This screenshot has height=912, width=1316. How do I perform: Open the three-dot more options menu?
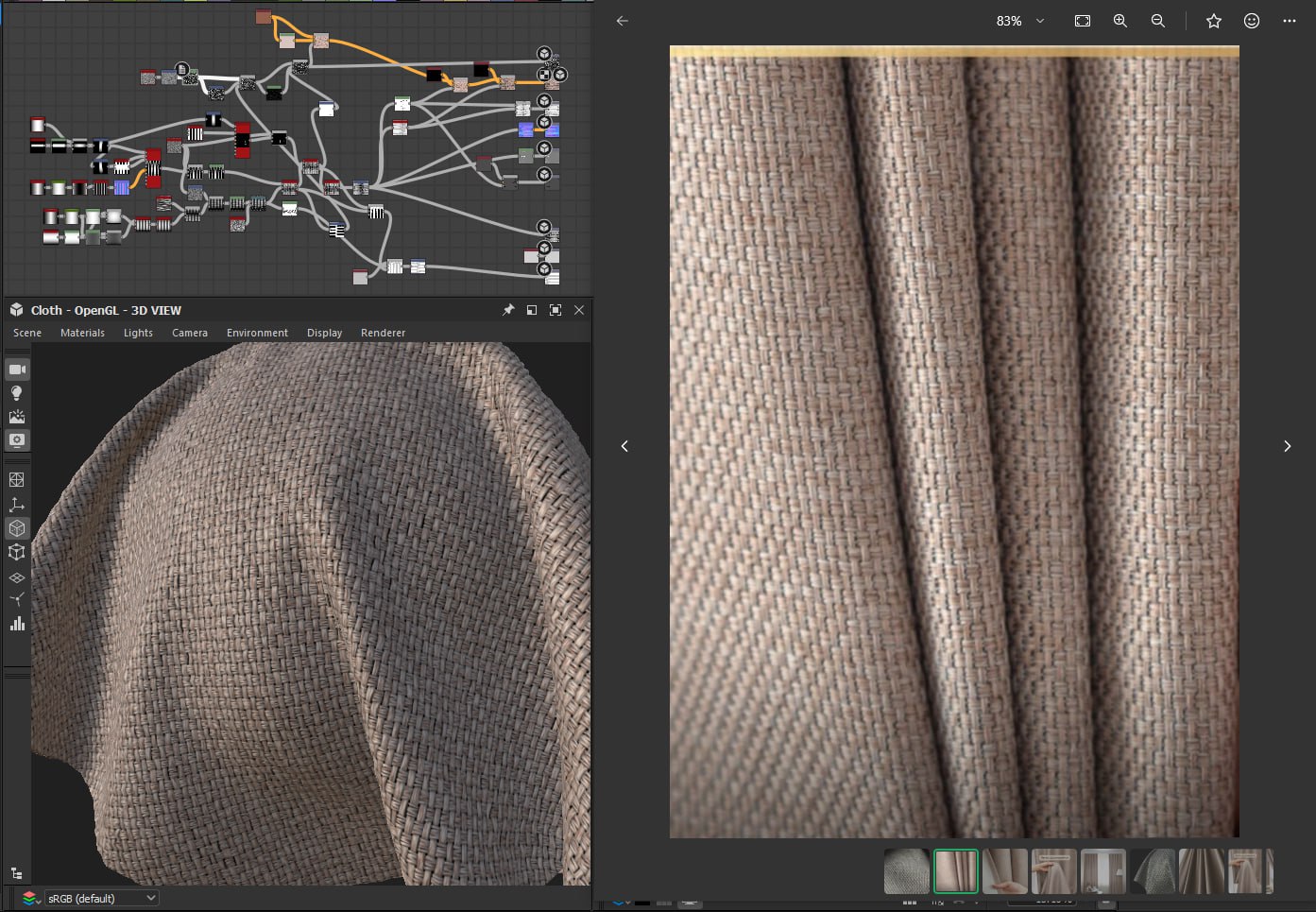click(x=1290, y=21)
